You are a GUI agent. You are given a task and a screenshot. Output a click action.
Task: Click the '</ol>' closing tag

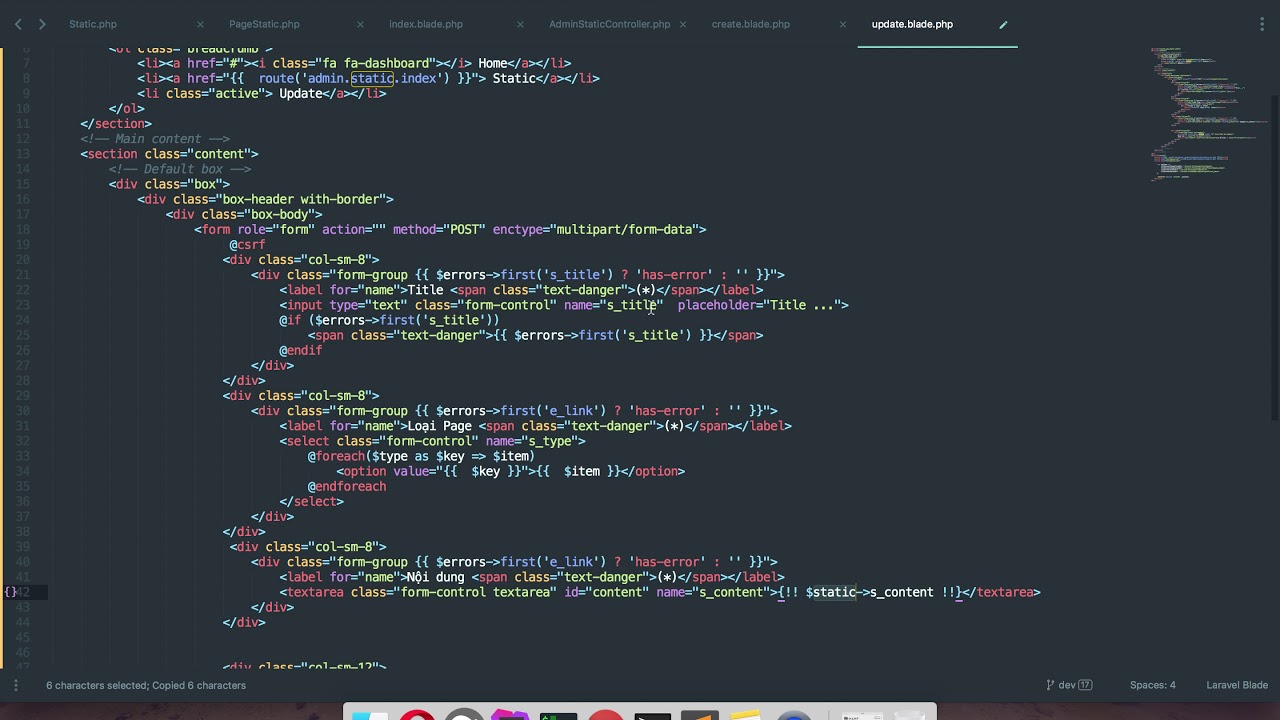click(x=127, y=108)
